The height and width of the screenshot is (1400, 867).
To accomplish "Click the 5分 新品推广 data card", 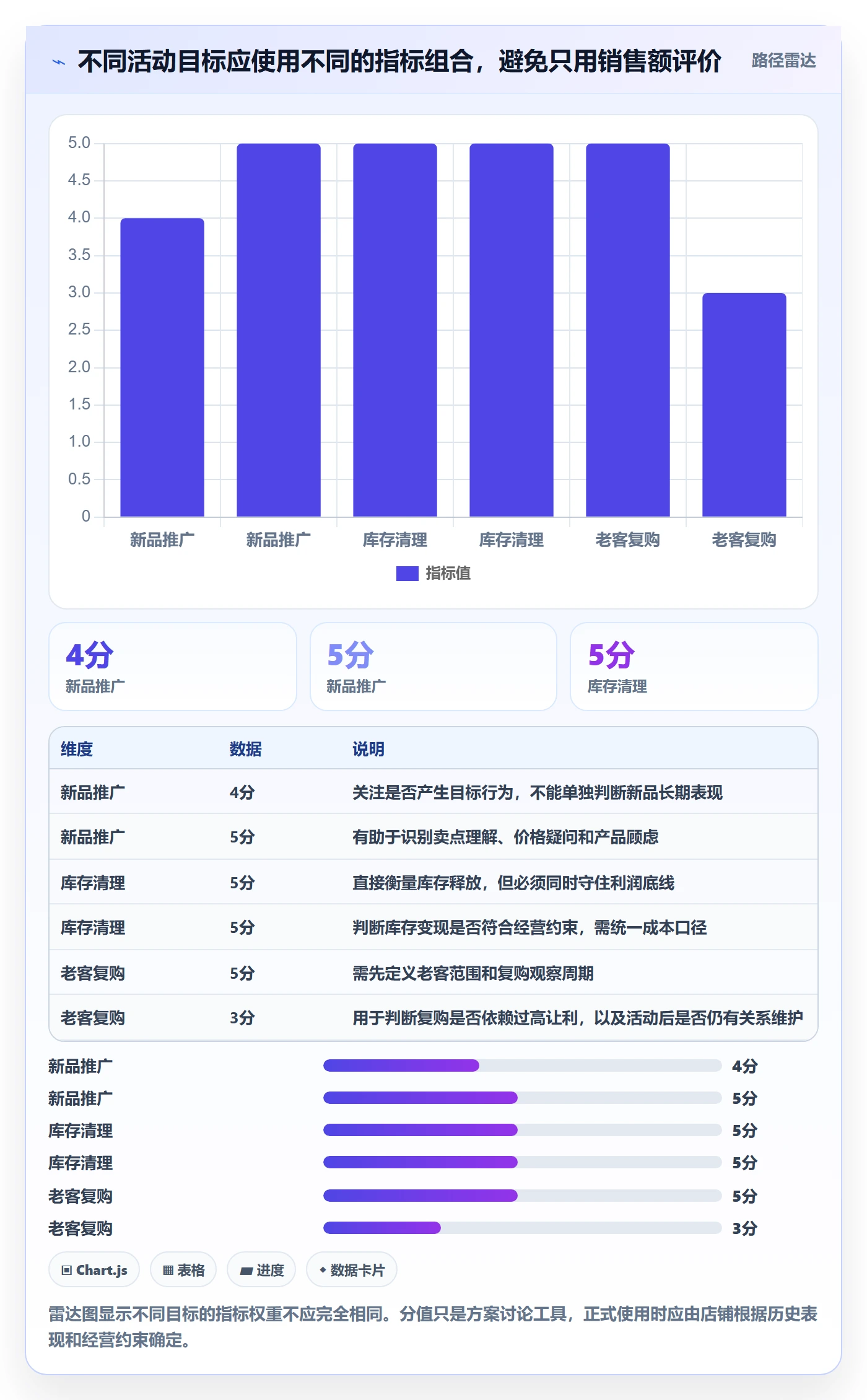I will (434, 667).
